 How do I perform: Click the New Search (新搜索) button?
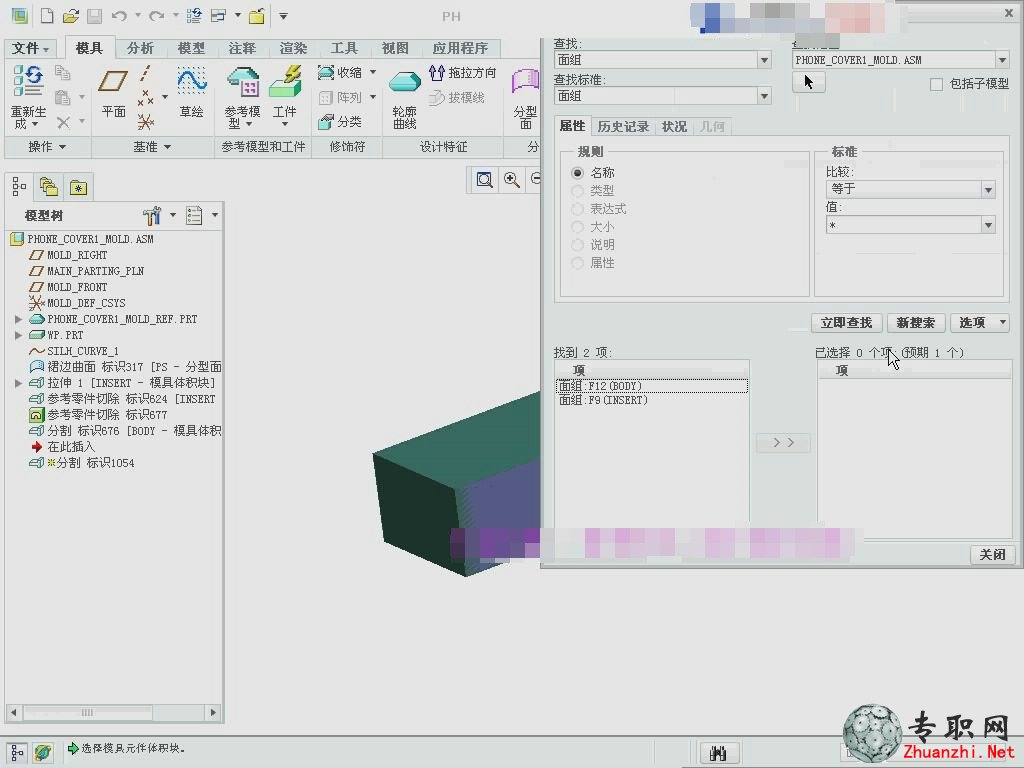point(916,323)
